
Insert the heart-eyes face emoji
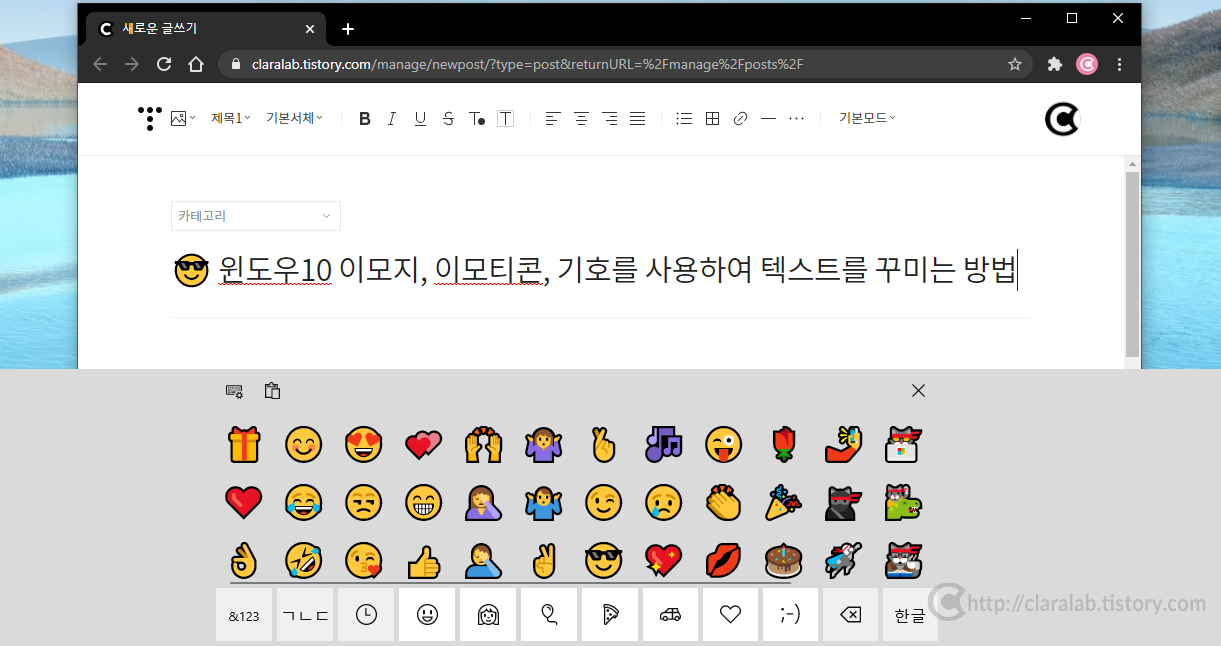tap(364, 444)
